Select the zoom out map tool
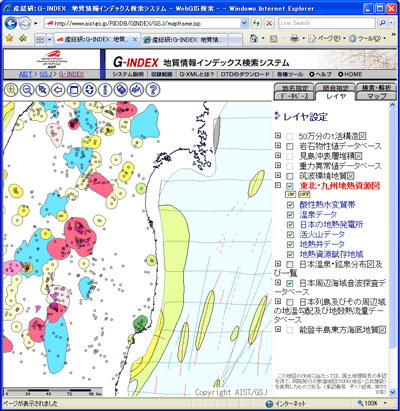The width and height of the screenshot is (400, 411). tap(27, 90)
